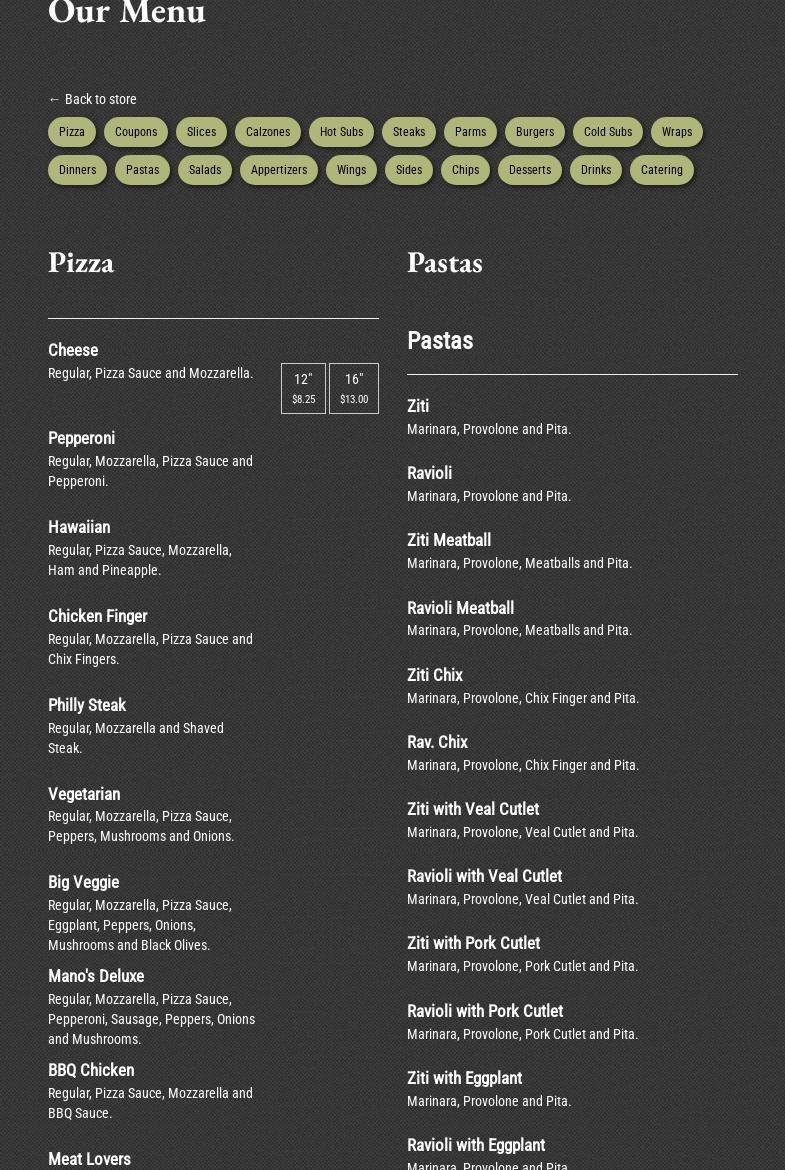Open the Big Veggie pizza item
785x1170 pixels.
point(84,882)
